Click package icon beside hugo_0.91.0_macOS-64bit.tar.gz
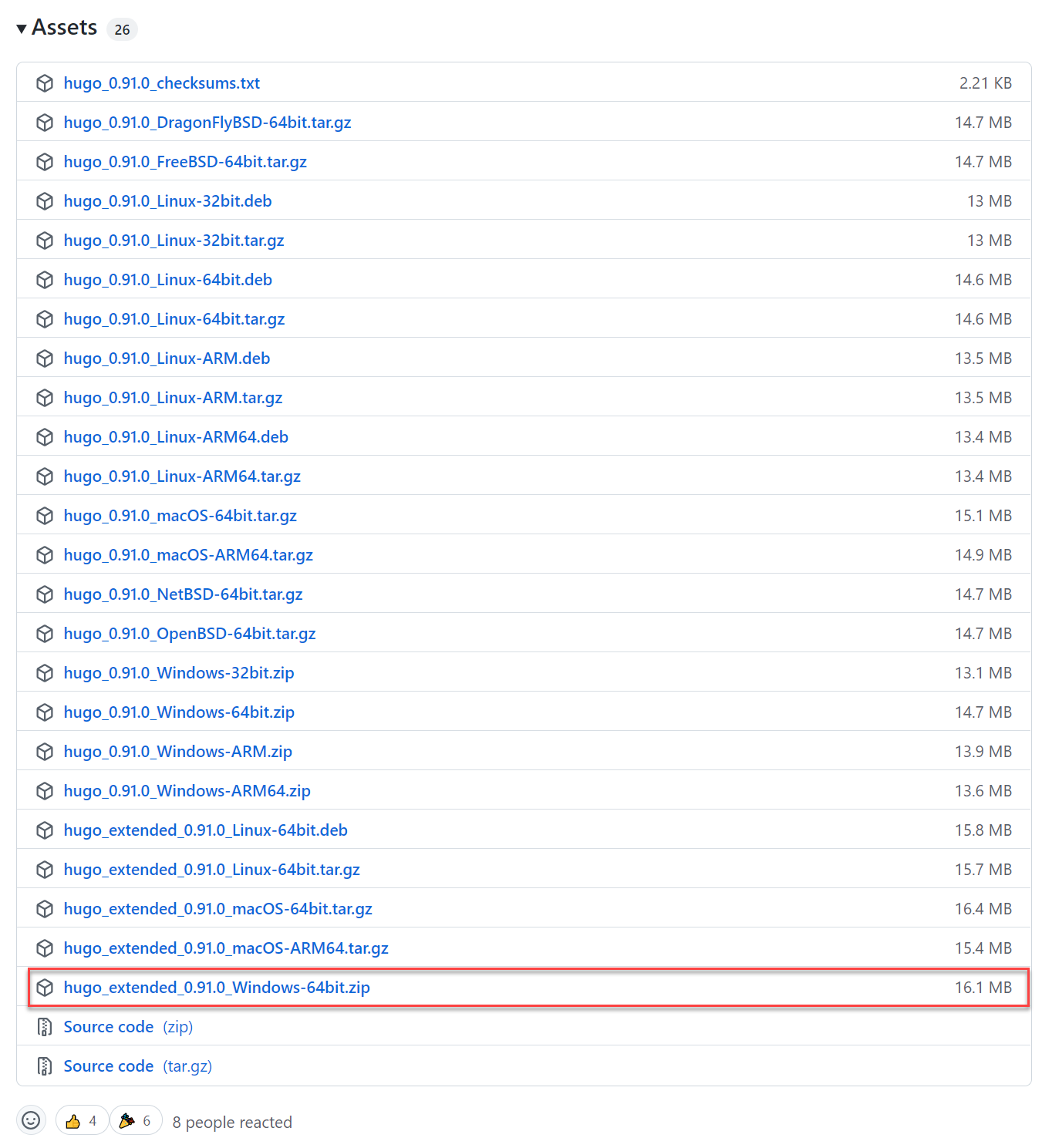The height and width of the screenshot is (1148, 1042). point(45,515)
